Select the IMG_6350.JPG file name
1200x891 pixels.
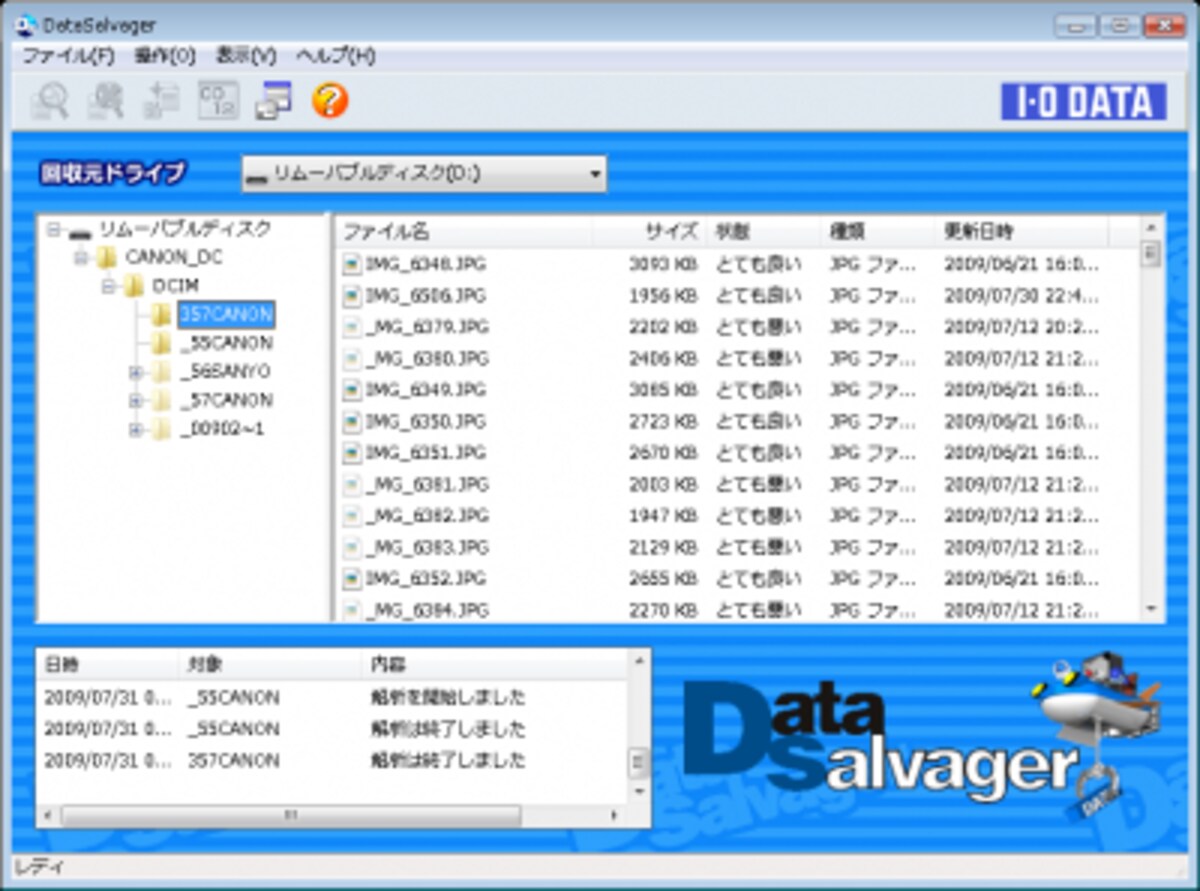point(425,421)
